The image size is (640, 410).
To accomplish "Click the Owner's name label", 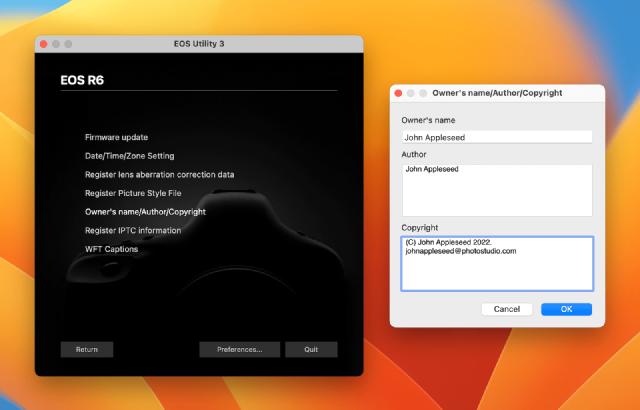I will click(x=428, y=120).
